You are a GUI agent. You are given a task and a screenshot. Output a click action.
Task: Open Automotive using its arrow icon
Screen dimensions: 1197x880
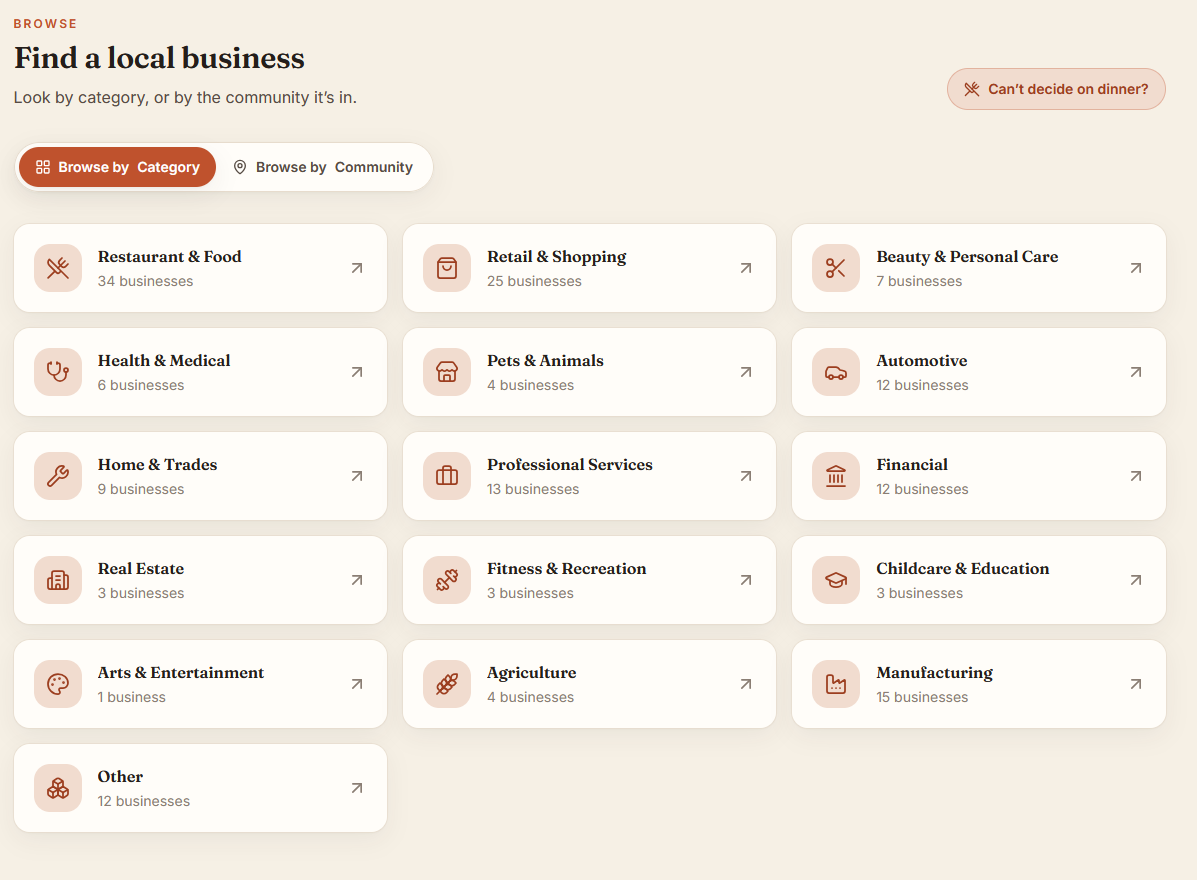tap(1136, 372)
